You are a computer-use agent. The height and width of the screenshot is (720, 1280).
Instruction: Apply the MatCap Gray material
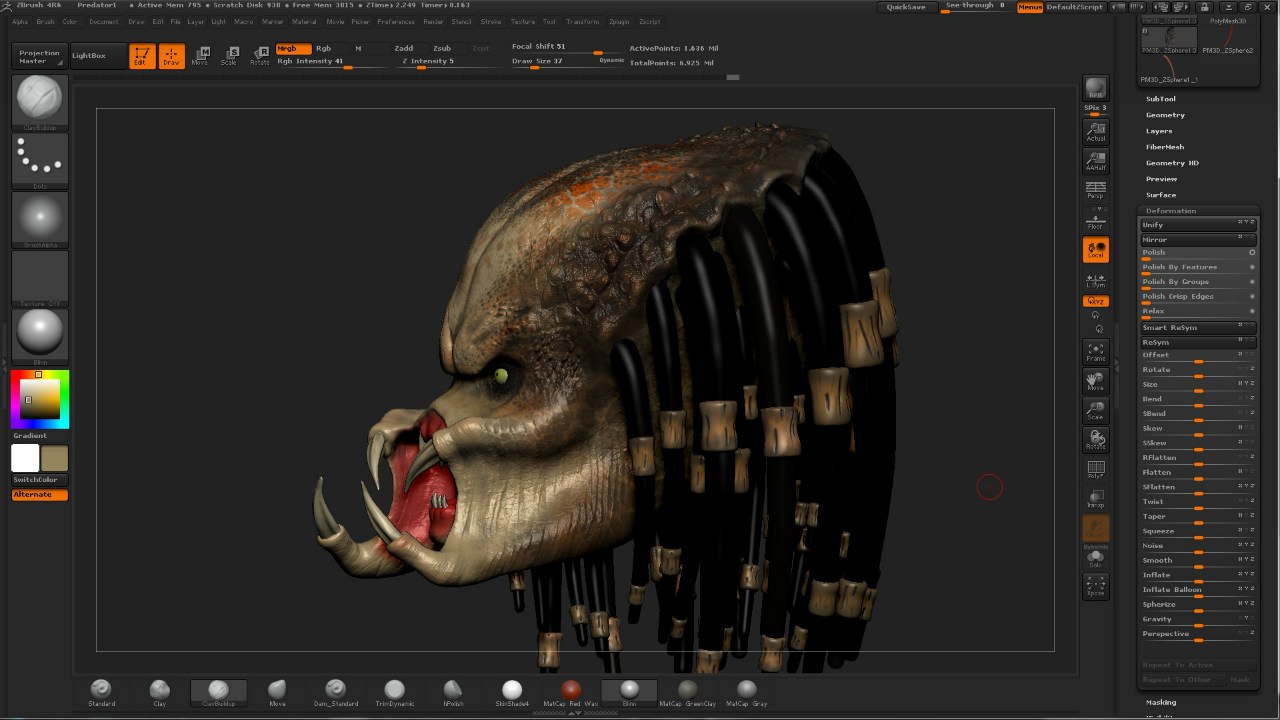pos(746,693)
